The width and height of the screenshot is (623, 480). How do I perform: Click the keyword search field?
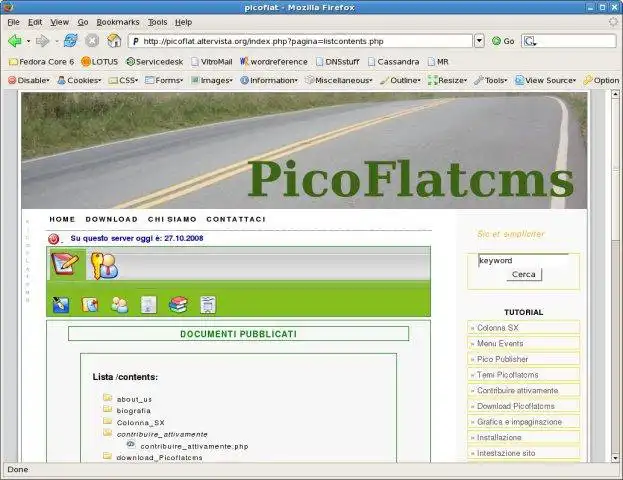[524, 260]
